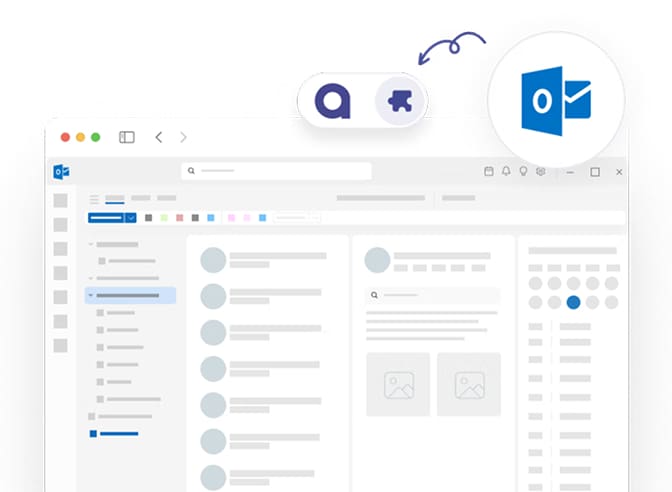Image resolution: width=672 pixels, height=492 pixels.
Task: Maximize the window using the square button
Action: click(x=595, y=172)
